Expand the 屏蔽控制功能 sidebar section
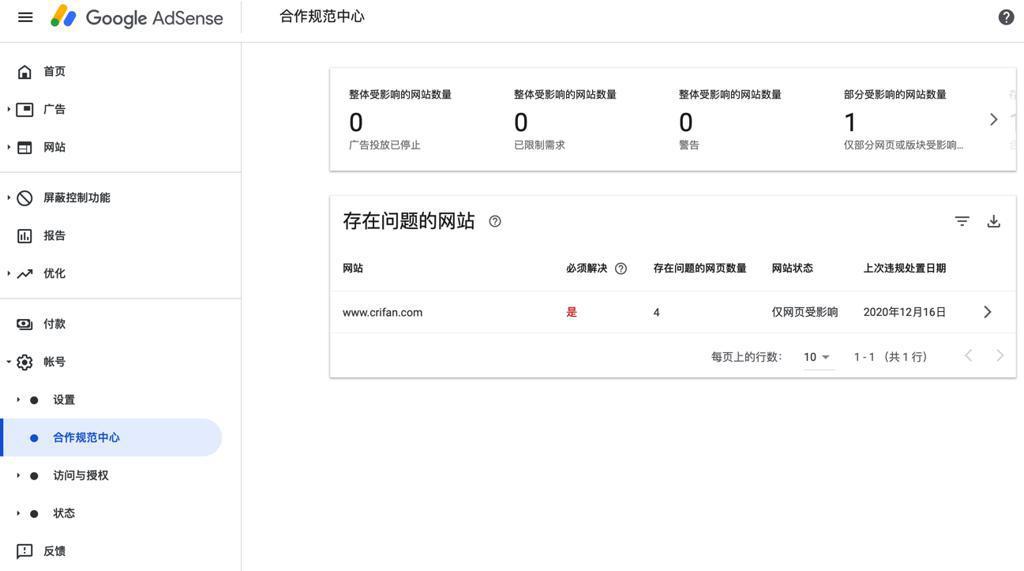This screenshot has height=571, width=1024. click(x=8, y=197)
